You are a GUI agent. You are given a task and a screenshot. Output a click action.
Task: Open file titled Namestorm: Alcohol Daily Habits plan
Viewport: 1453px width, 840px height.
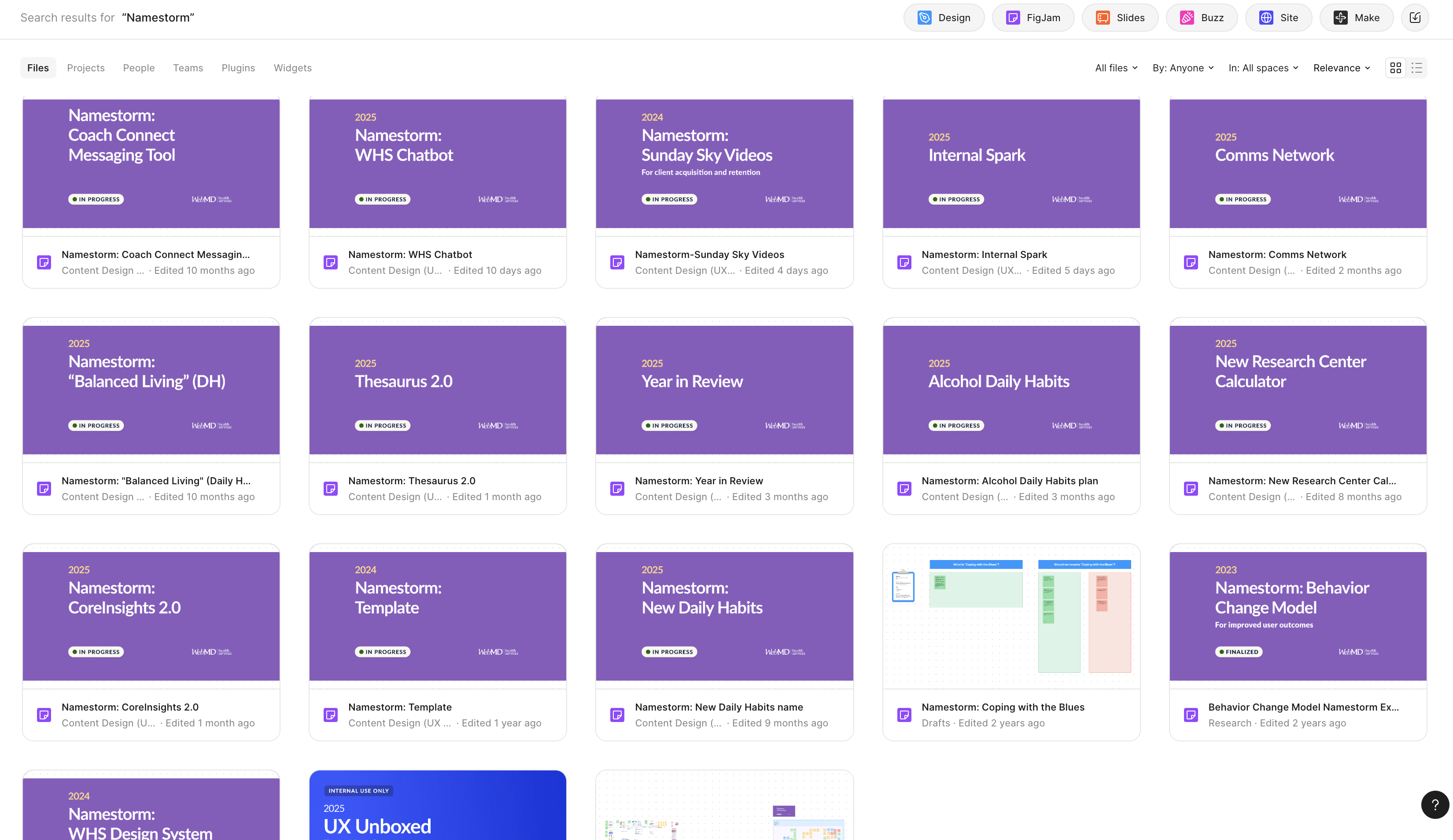pos(1010,481)
